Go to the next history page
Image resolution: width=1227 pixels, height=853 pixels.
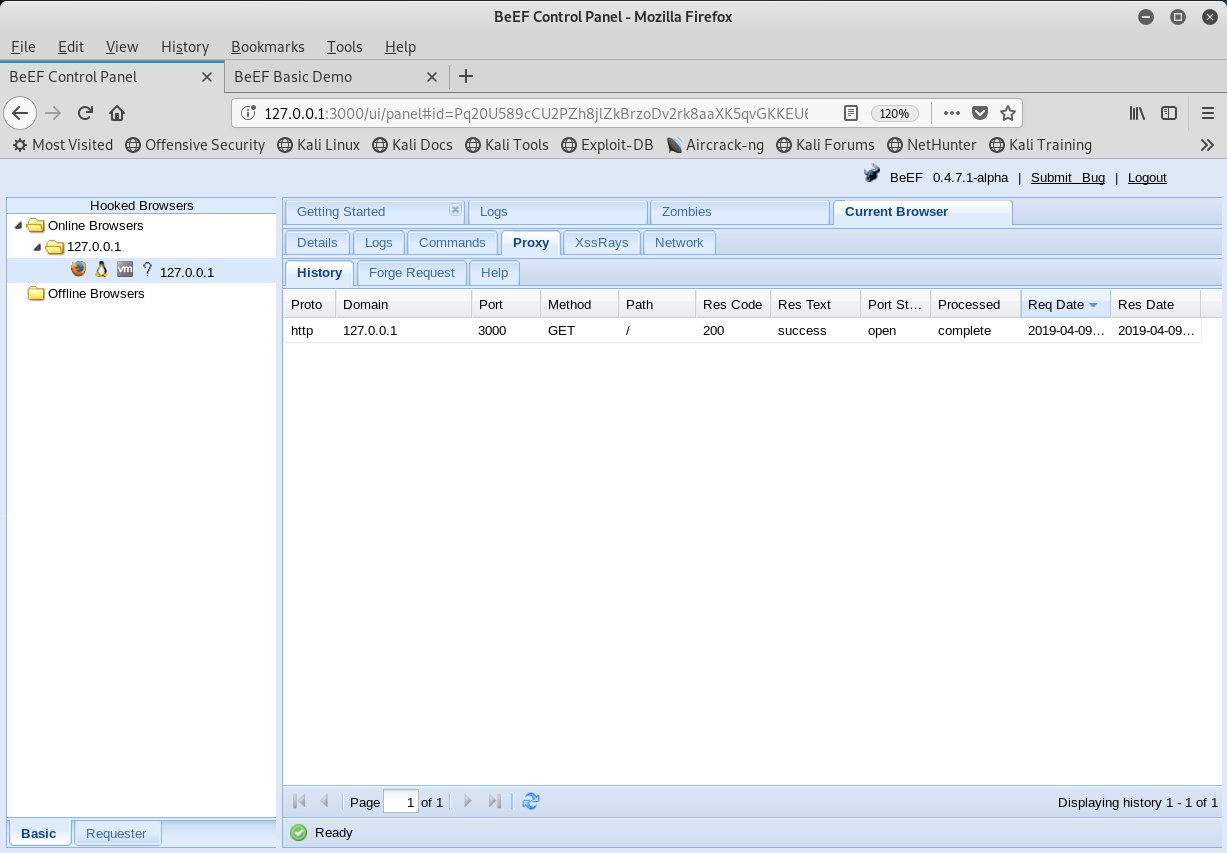[x=468, y=801]
